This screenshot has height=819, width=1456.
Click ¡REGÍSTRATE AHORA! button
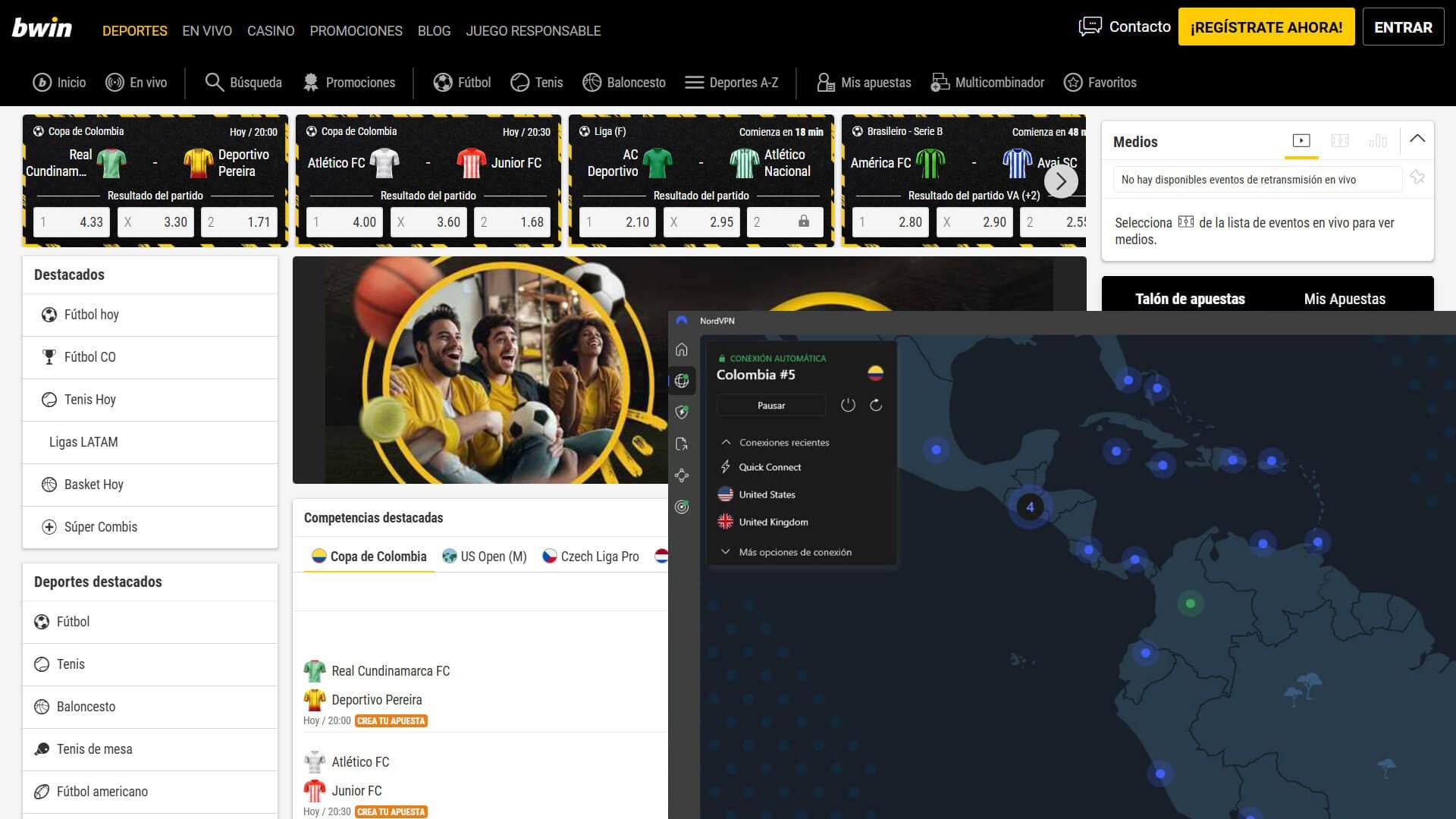(x=1266, y=26)
